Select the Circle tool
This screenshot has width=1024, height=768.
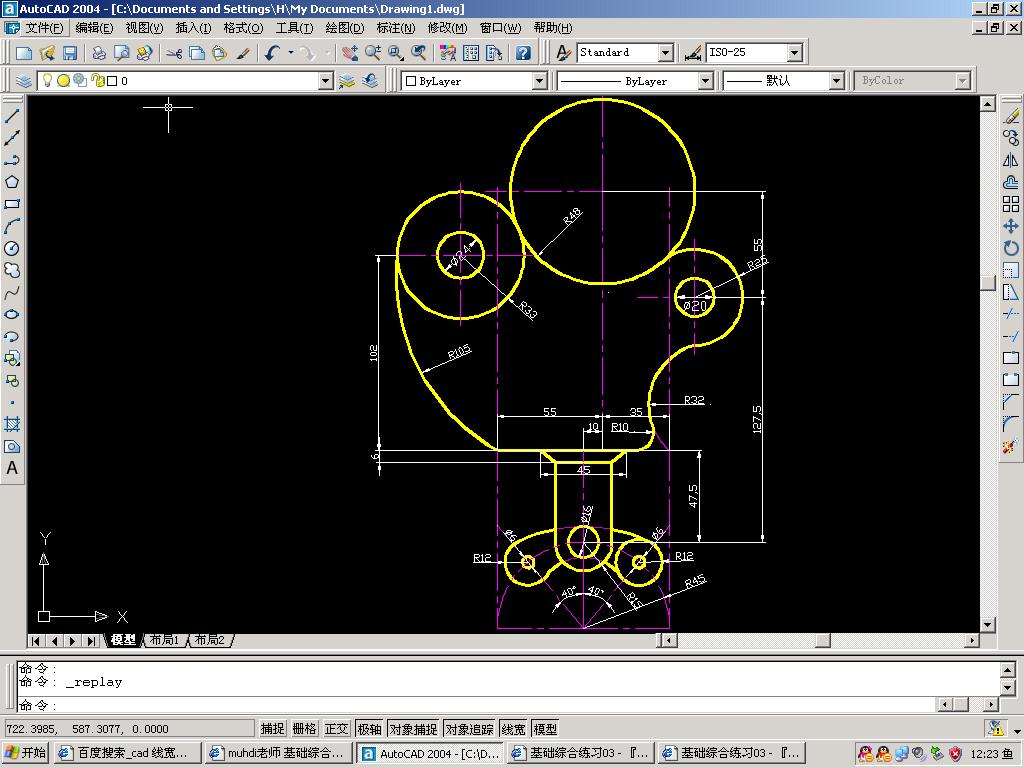coord(12,248)
